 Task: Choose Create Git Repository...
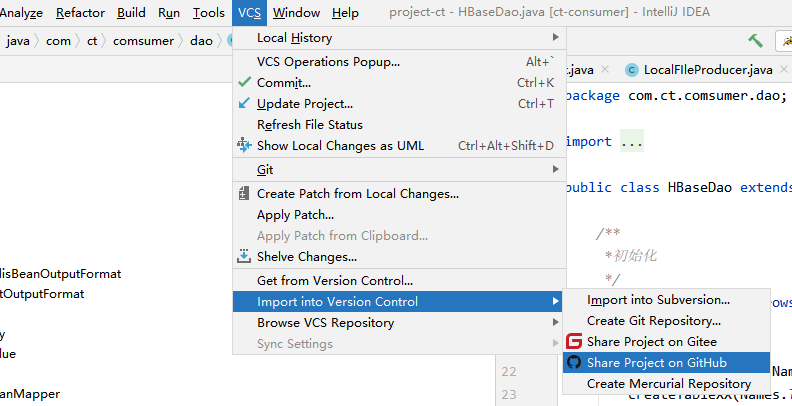(666, 321)
